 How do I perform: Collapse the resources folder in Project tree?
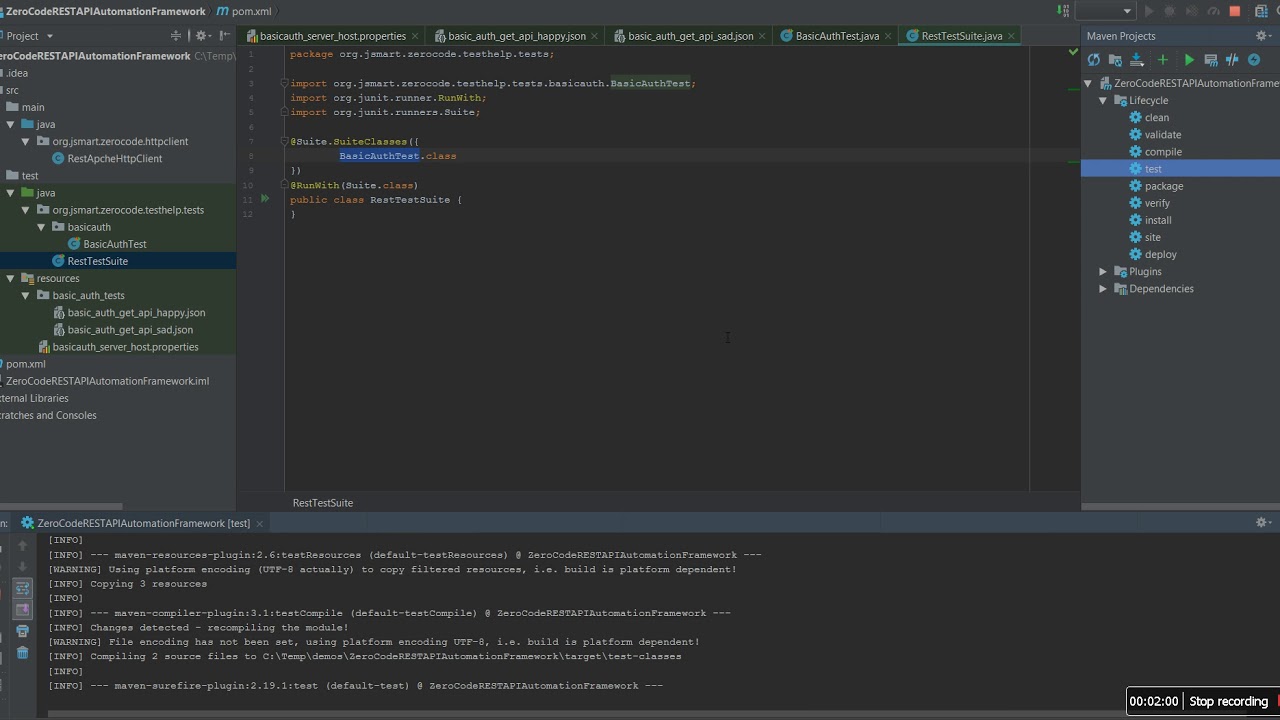[x=10, y=279]
